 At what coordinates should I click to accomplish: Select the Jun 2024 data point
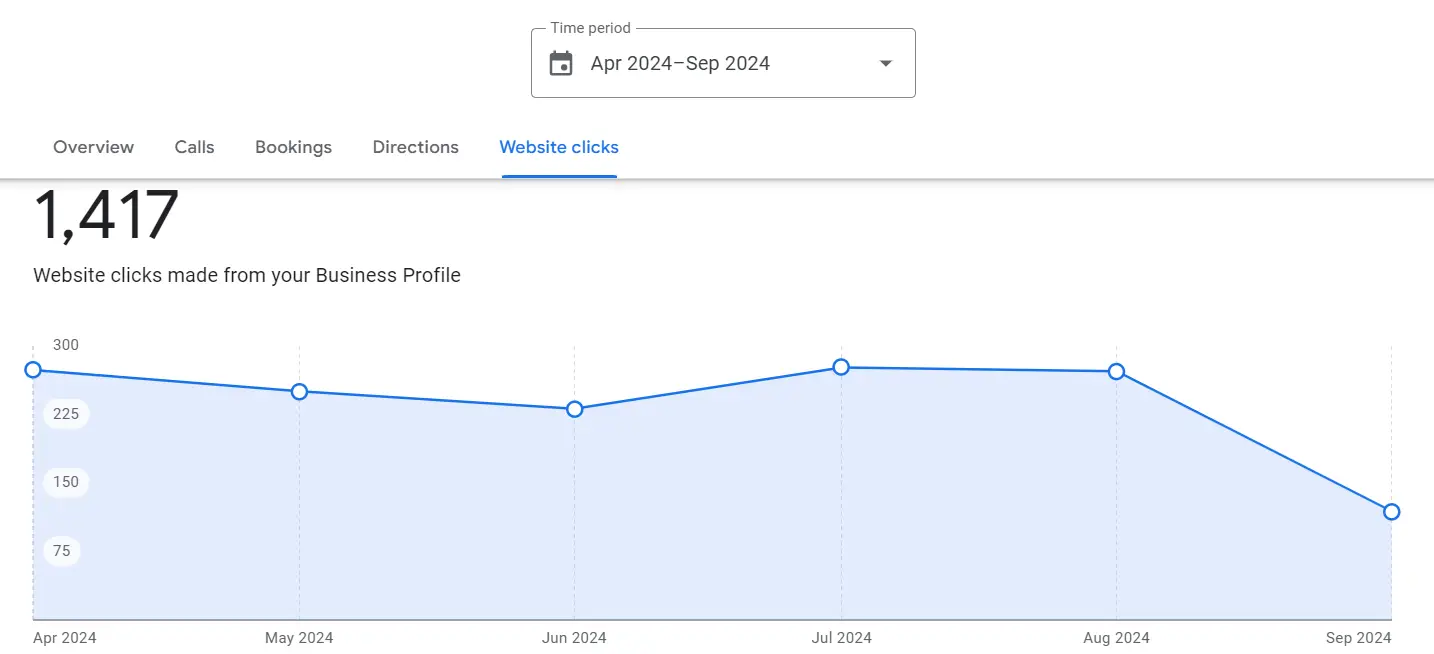point(574,408)
